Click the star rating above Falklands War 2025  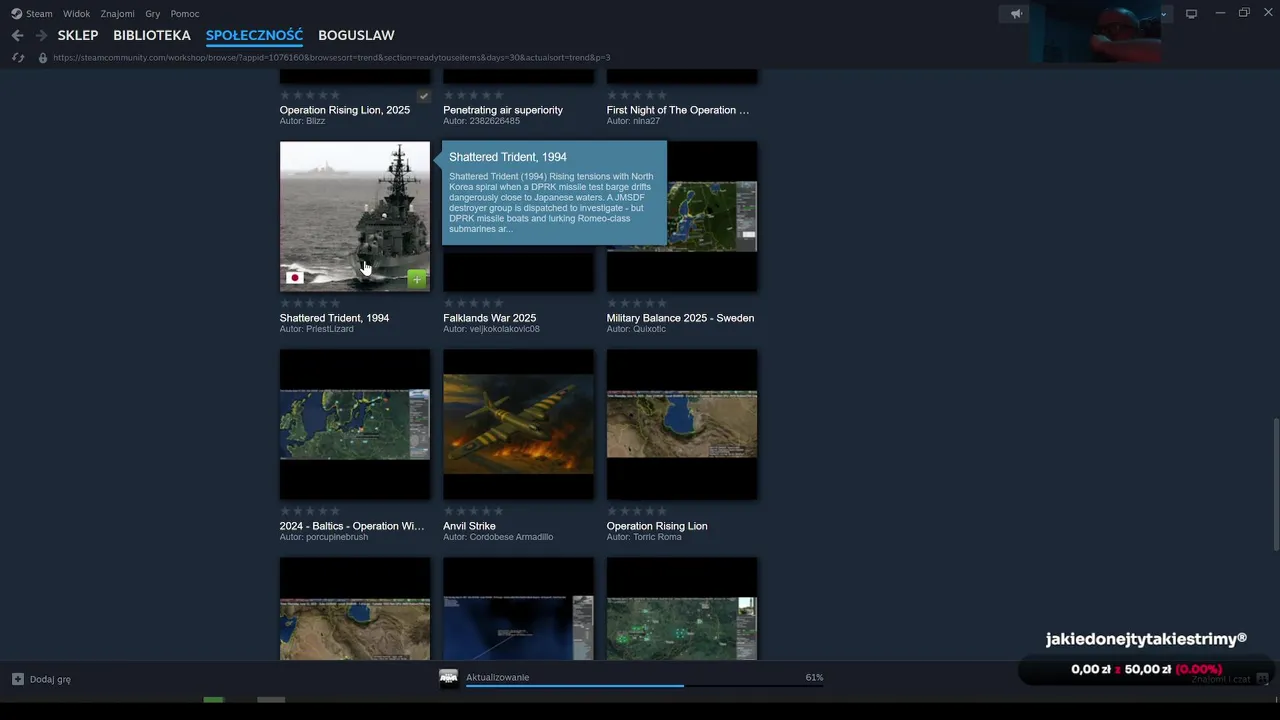[x=473, y=303]
